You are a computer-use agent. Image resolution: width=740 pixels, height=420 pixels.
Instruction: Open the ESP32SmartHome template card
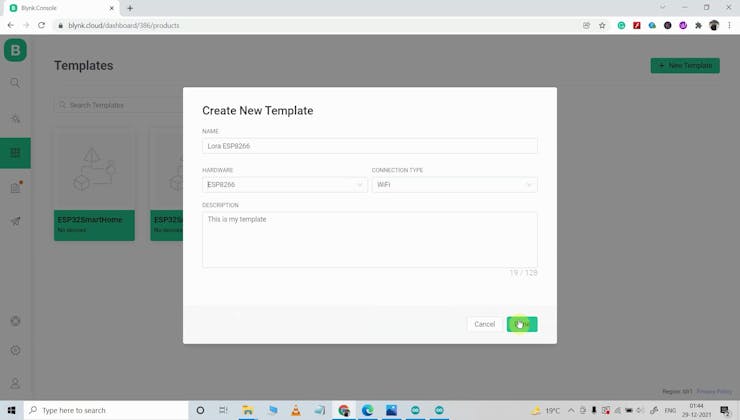click(94, 184)
